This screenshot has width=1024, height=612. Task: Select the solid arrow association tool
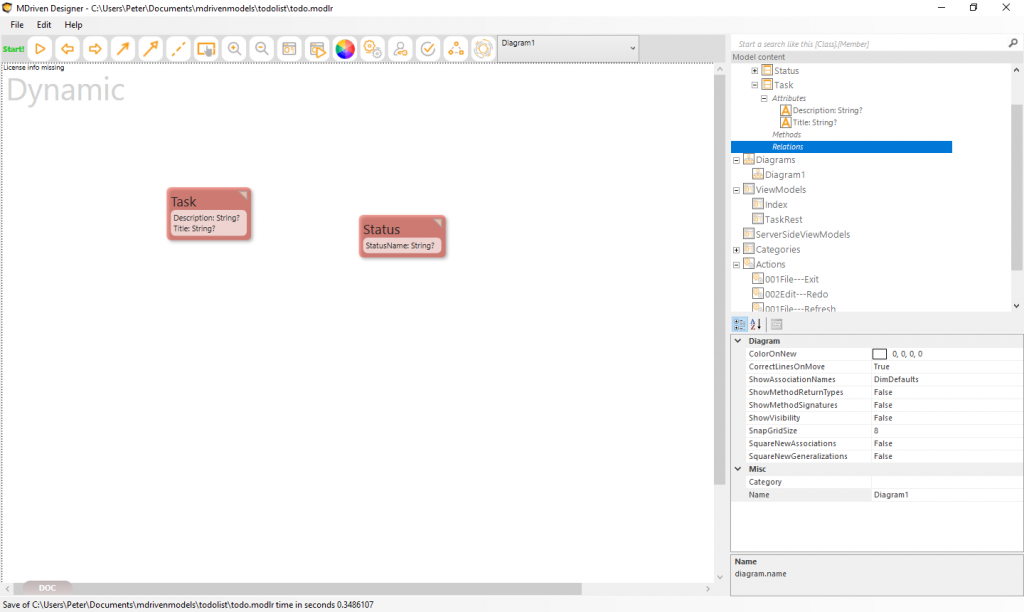point(123,49)
